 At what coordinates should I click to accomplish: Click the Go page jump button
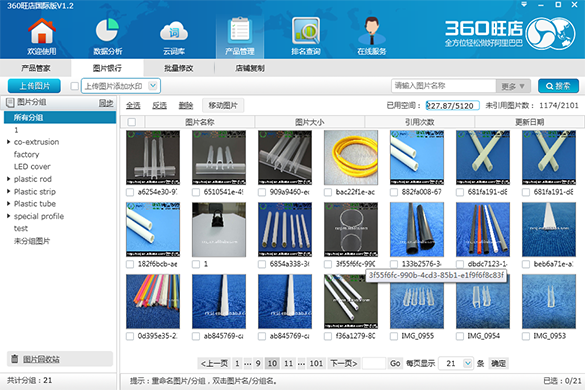tap(395, 363)
